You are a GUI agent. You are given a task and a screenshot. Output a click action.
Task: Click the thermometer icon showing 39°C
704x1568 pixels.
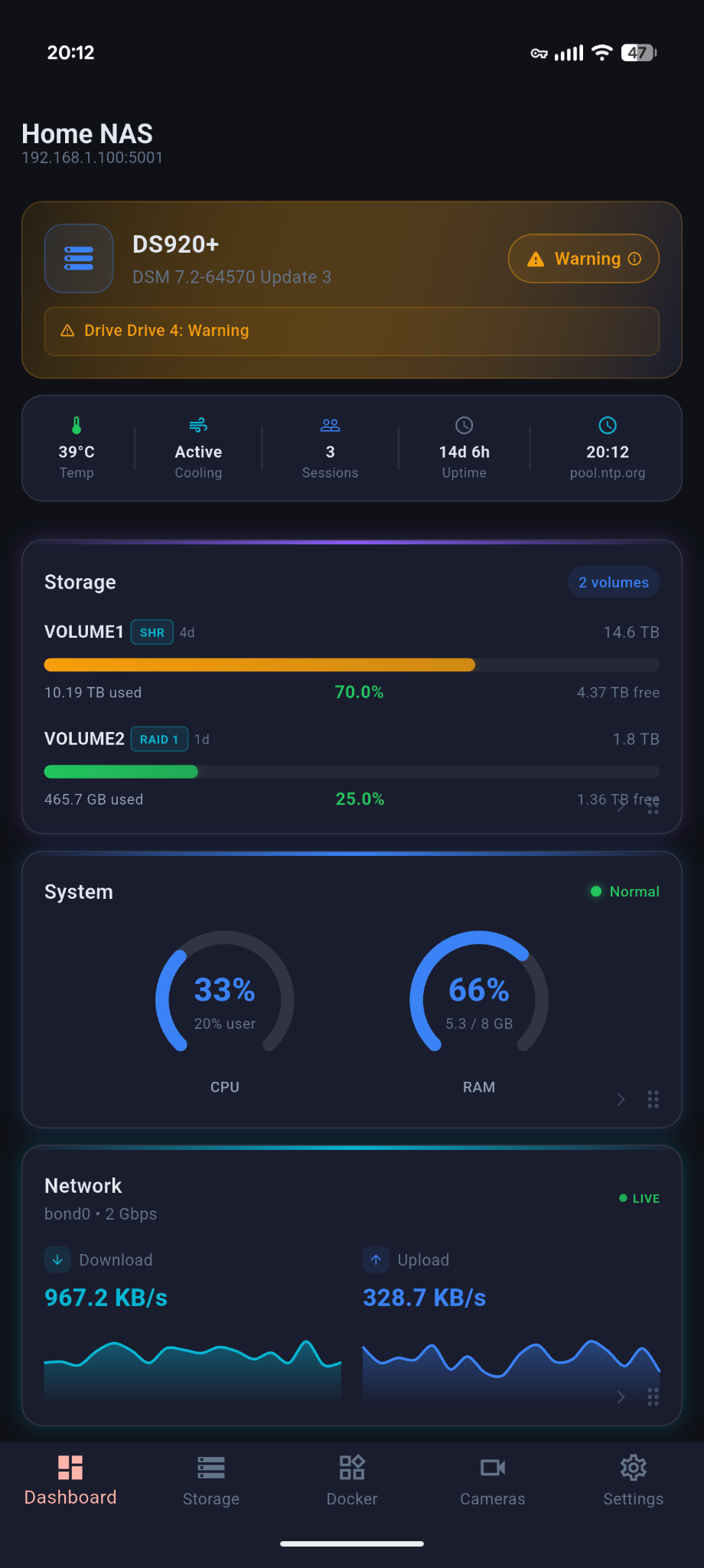click(x=77, y=426)
